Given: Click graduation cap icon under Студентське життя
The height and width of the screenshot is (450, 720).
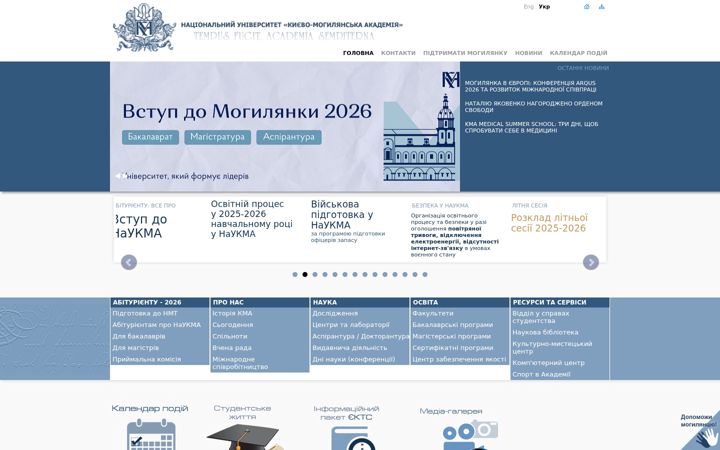Looking at the screenshot, I should [x=243, y=437].
